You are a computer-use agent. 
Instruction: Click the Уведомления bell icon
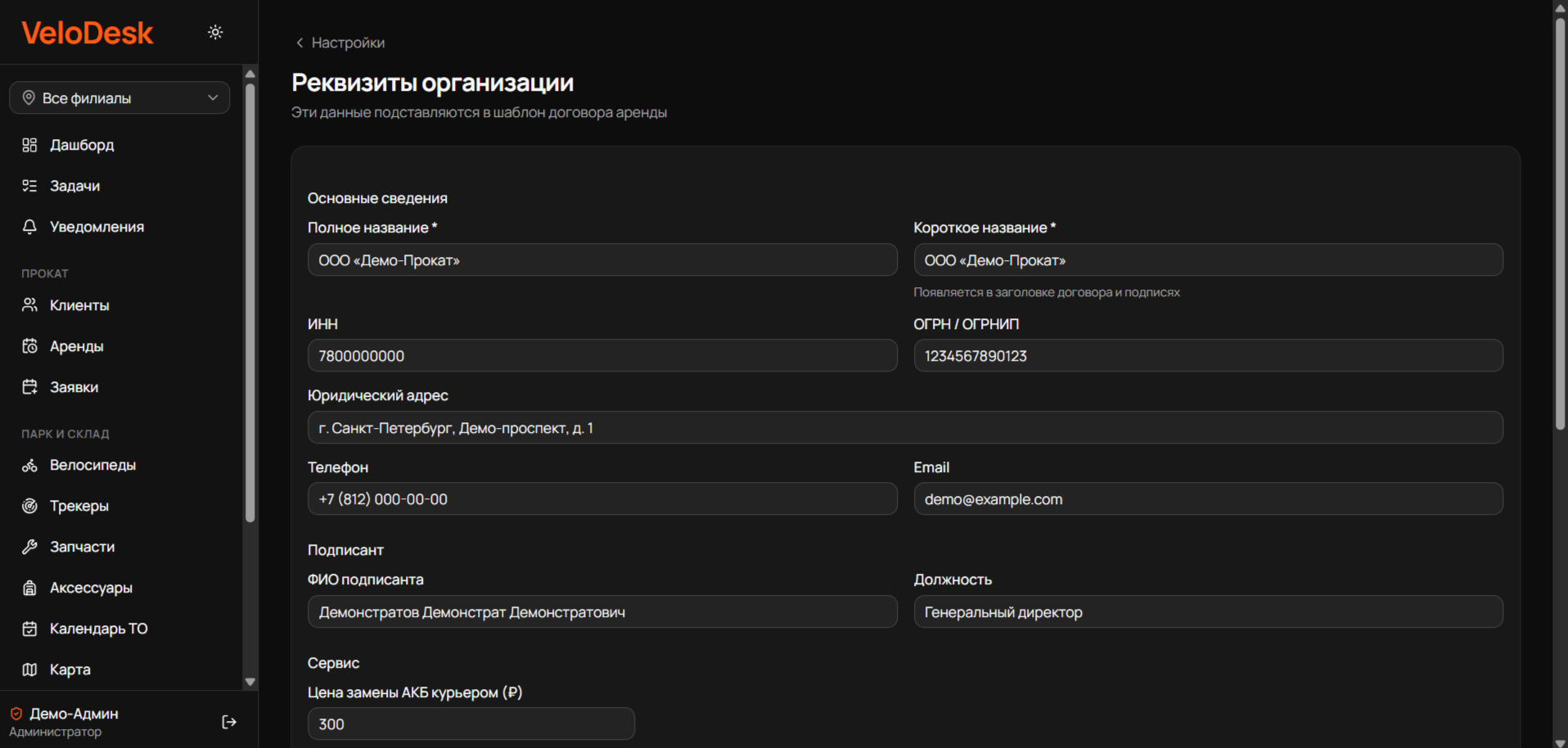[x=29, y=227]
